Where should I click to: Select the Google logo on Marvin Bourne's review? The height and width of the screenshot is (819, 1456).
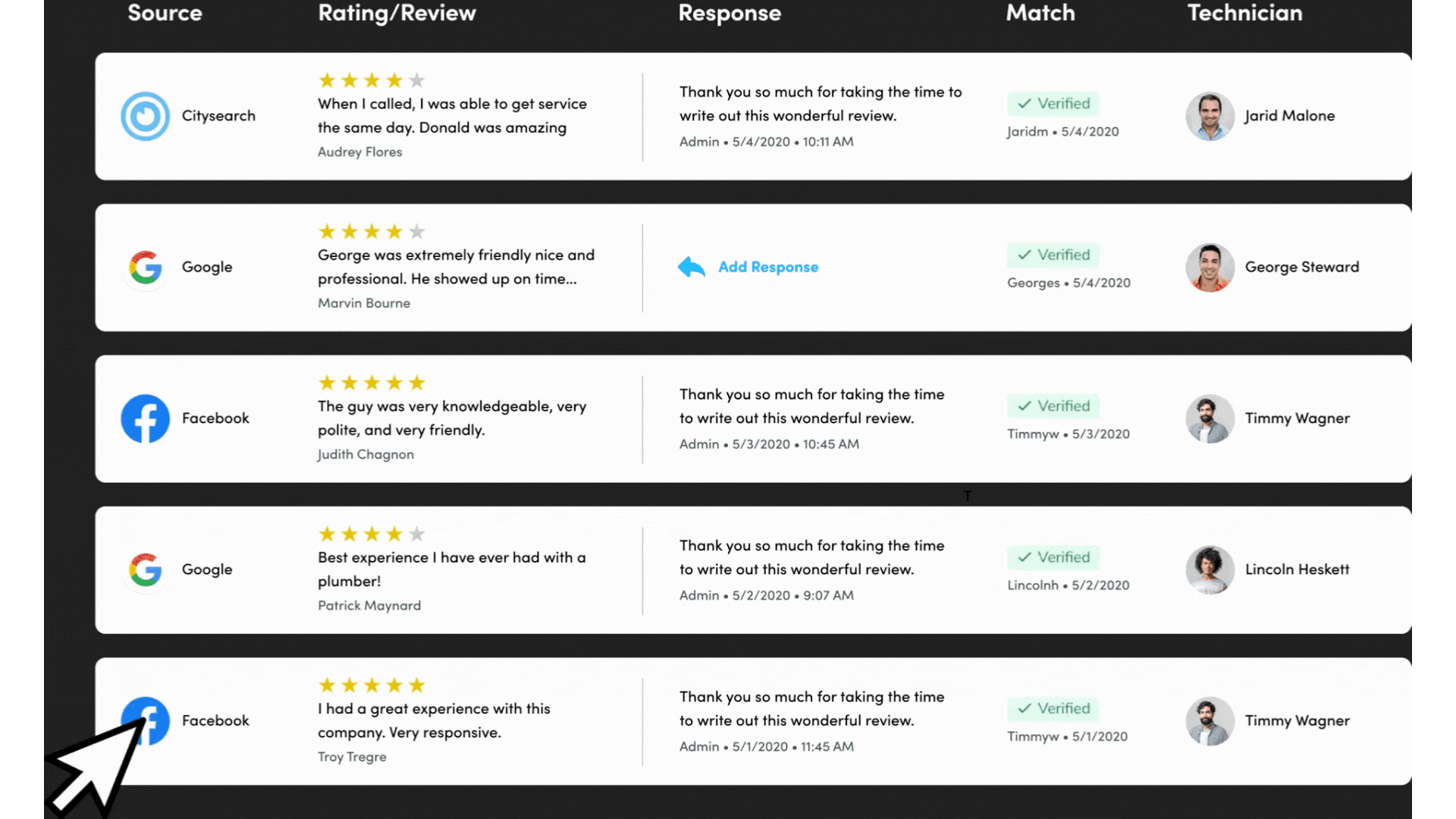(x=144, y=267)
